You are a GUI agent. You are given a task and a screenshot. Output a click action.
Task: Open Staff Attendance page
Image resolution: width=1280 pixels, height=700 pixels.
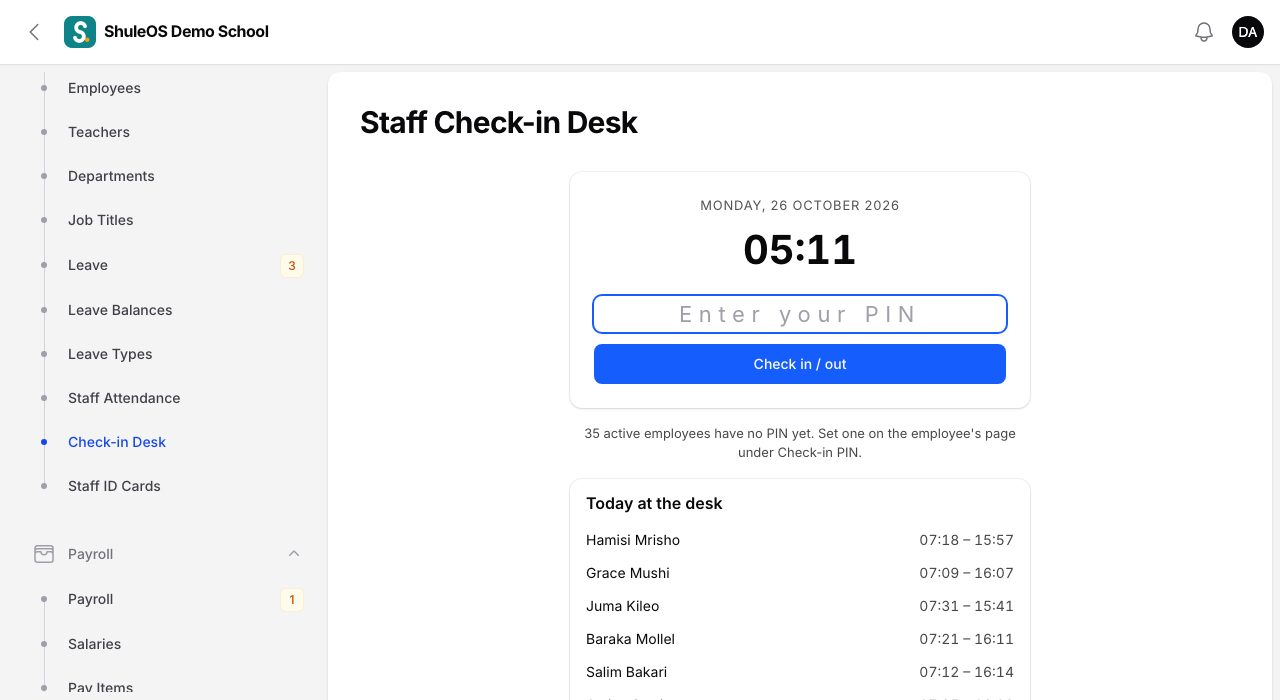click(x=124, y=398)
